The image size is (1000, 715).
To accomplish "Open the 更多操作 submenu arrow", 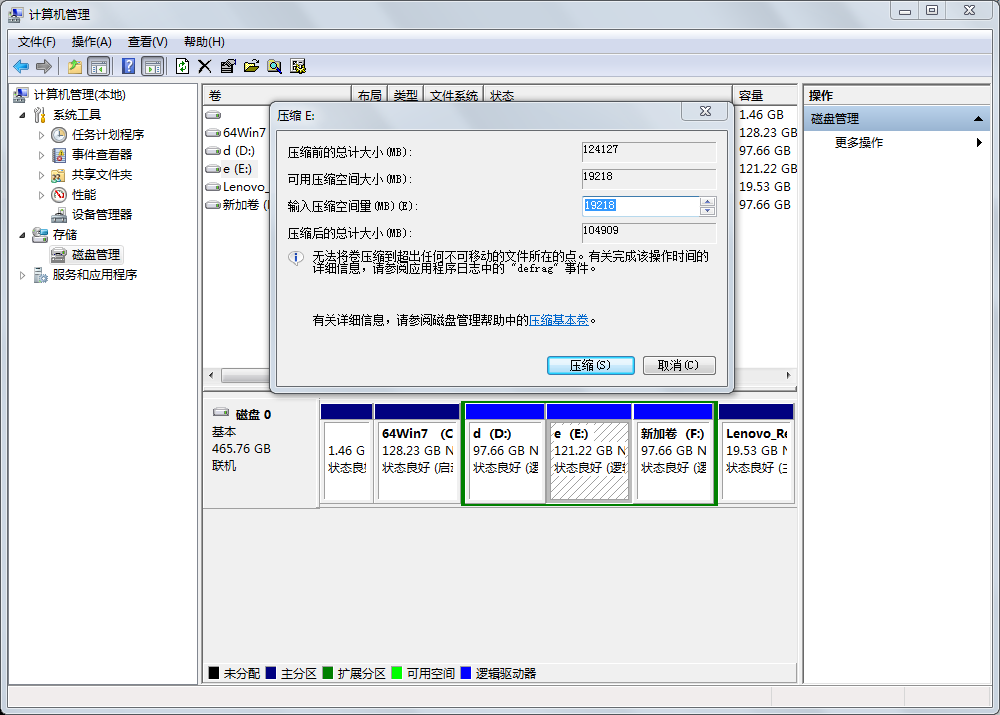I will 979,143.
